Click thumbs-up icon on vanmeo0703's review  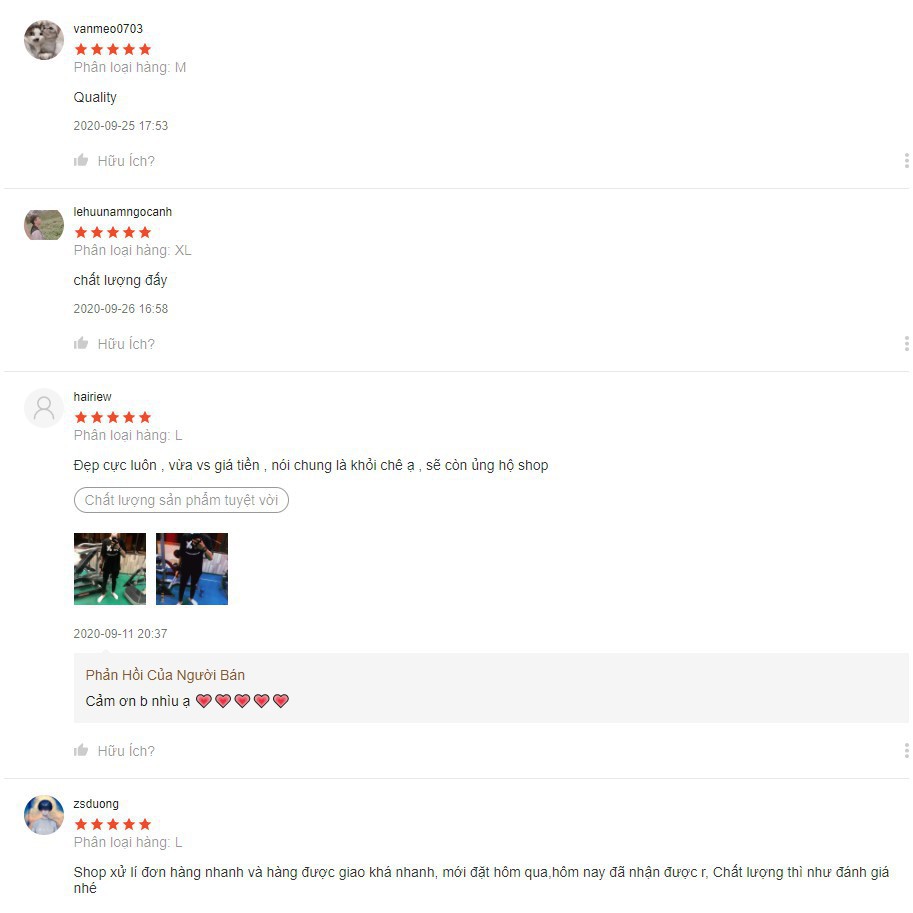tap(81, 160)
